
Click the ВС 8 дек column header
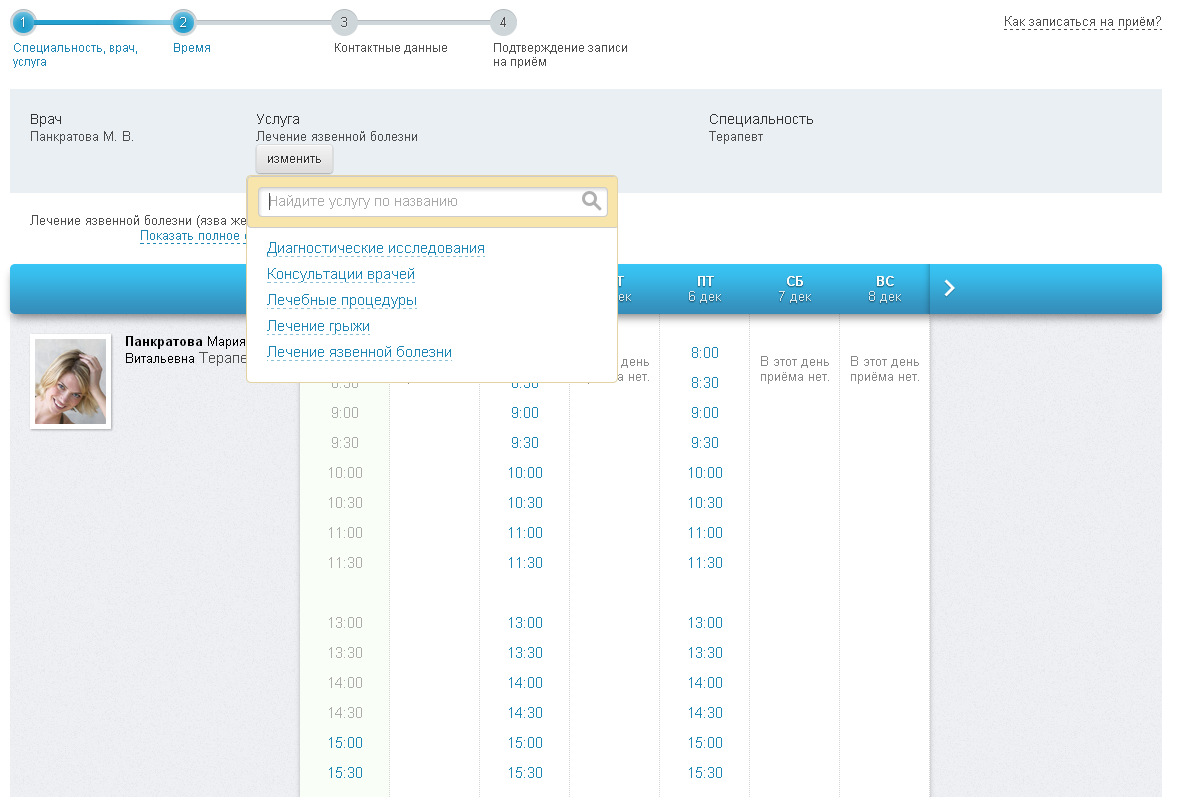(x=884, y=289)
